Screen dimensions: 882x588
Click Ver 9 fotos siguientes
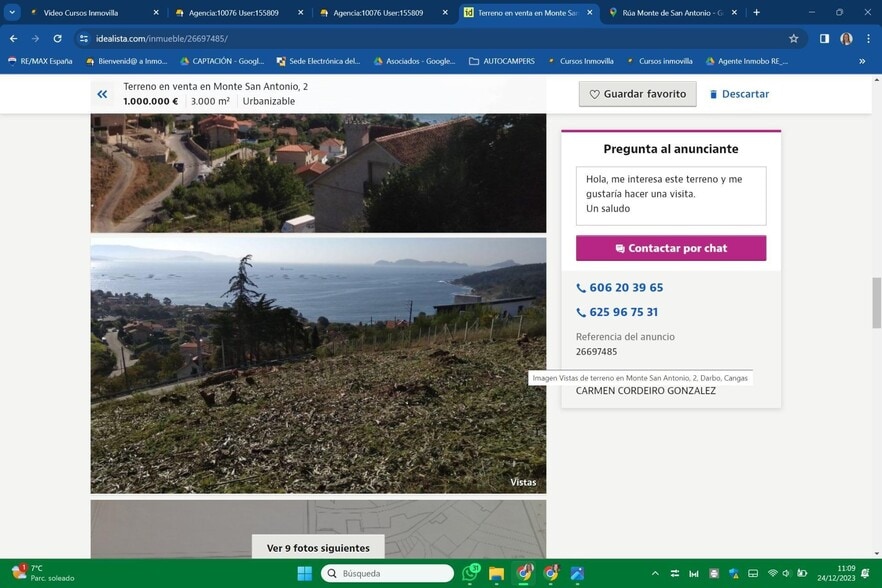pos(317,547)
